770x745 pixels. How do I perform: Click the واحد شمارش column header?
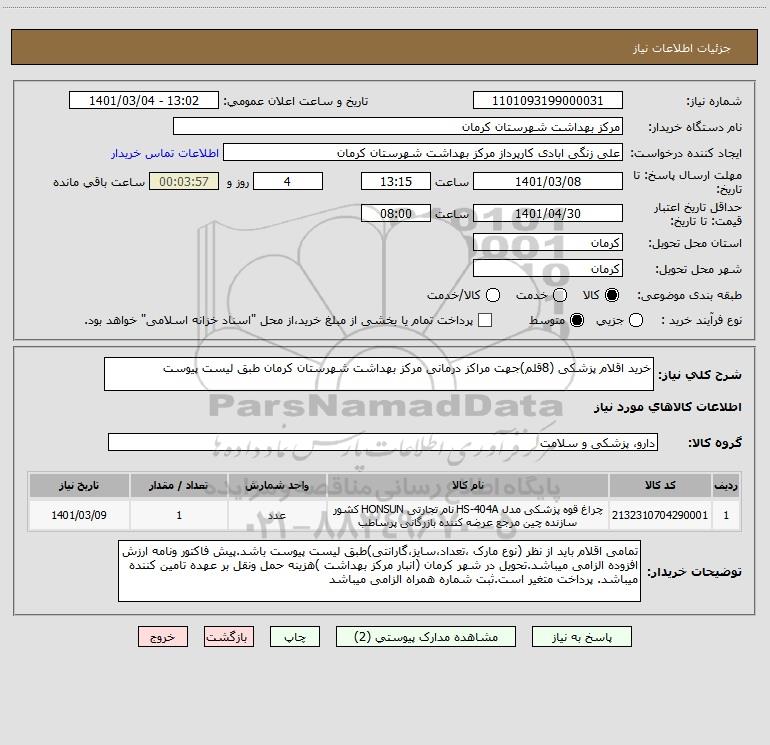[x=277, y=485]
